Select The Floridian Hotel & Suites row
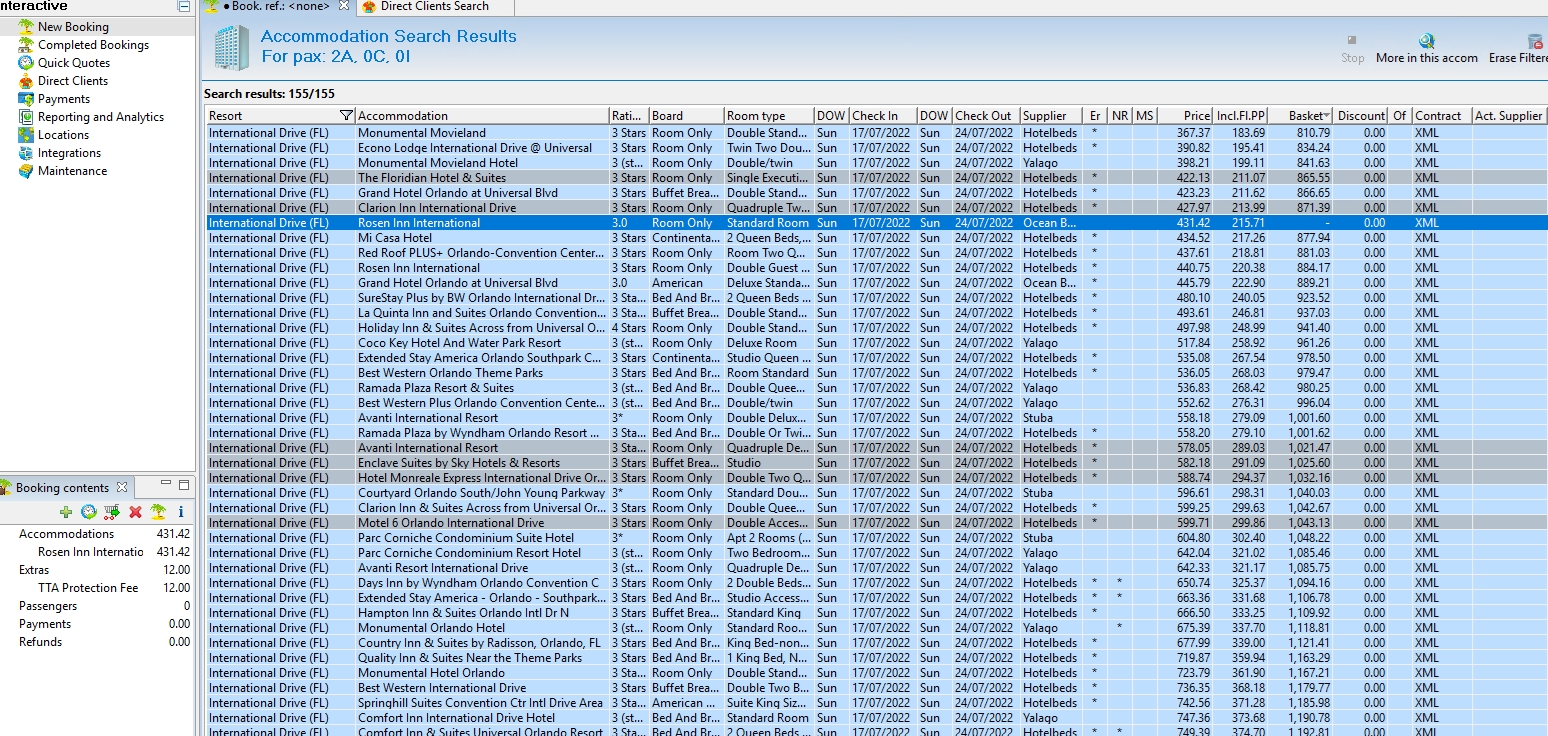This screenshot has width=1548, height=736. click(876, 178)
